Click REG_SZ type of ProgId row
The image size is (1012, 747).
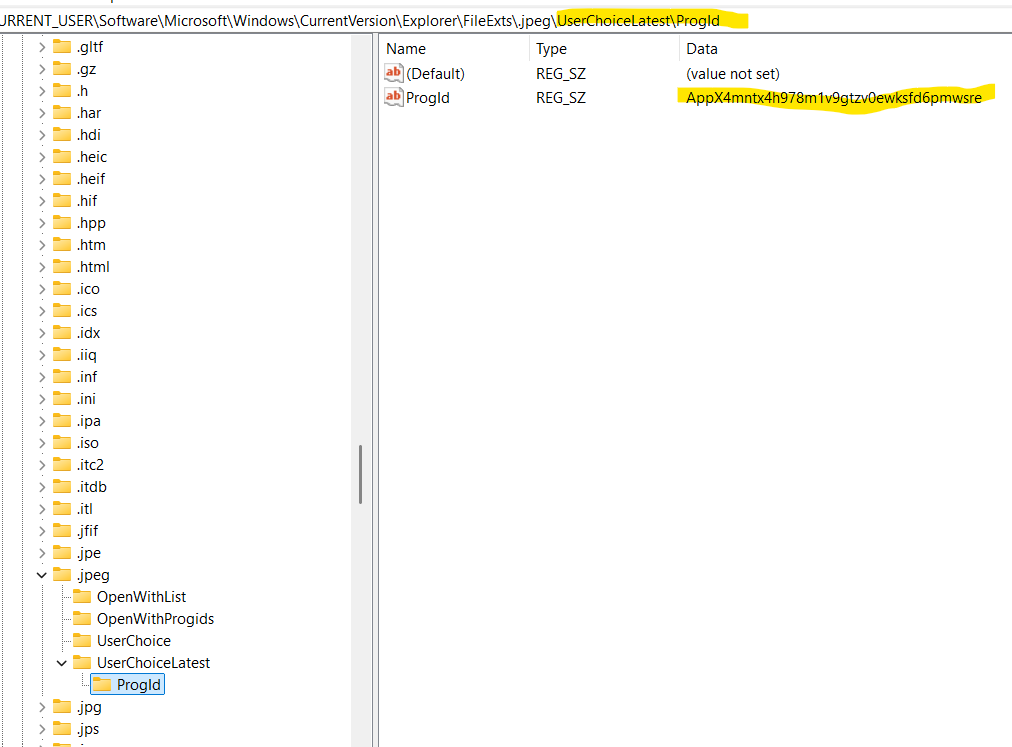pos(561,98)
